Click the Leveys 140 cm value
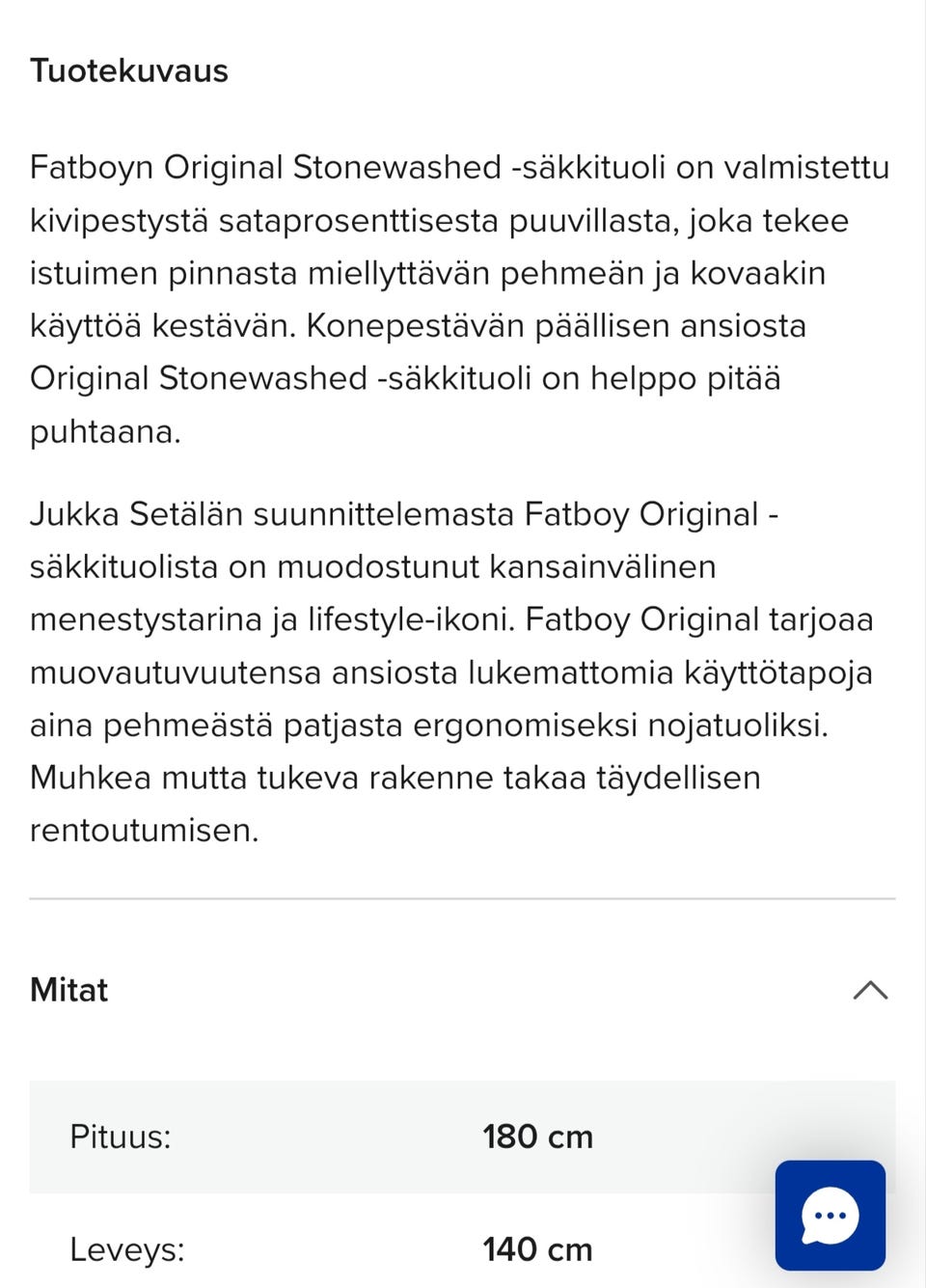This screenshot has width=926, height=1288. (537, 1248)
